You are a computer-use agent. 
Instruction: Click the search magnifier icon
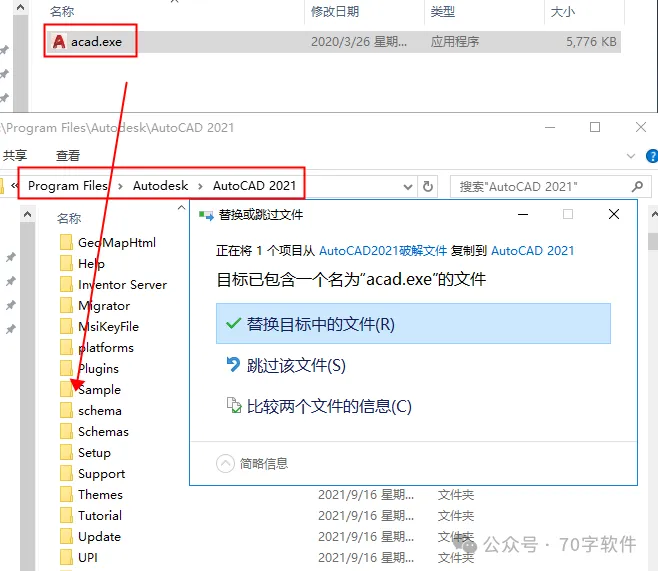(x=637, y=186)
